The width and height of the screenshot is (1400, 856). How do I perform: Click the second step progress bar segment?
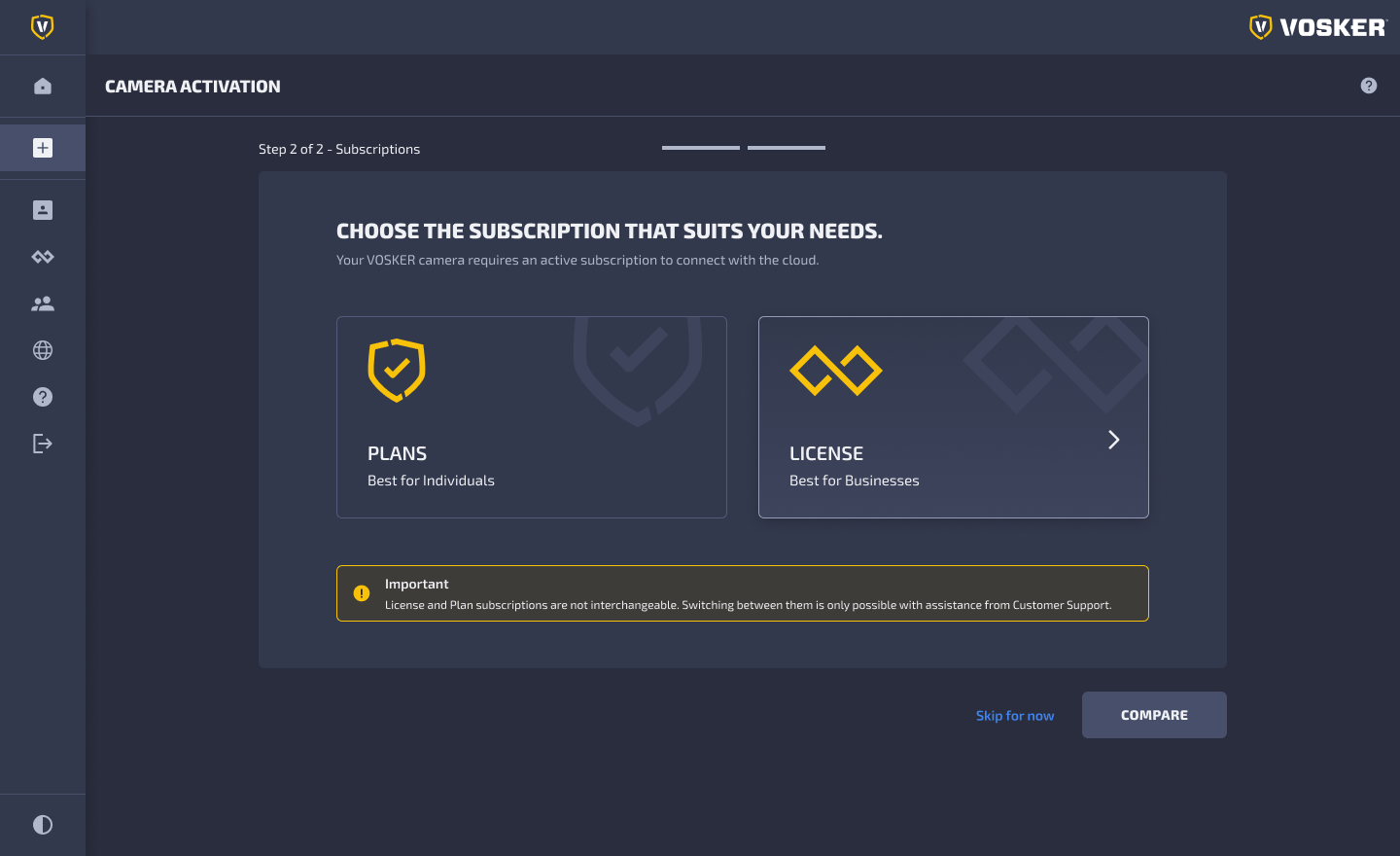[787, 148]
